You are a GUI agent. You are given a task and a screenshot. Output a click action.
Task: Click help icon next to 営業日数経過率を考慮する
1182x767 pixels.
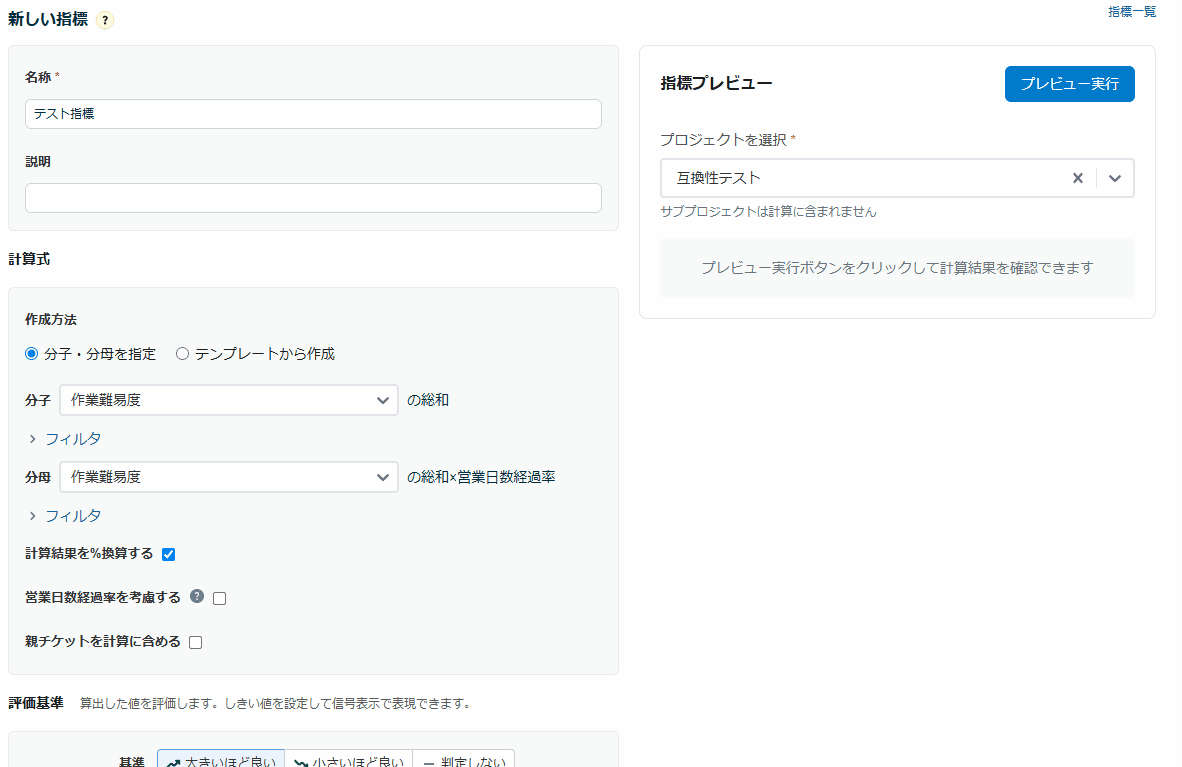197,596
